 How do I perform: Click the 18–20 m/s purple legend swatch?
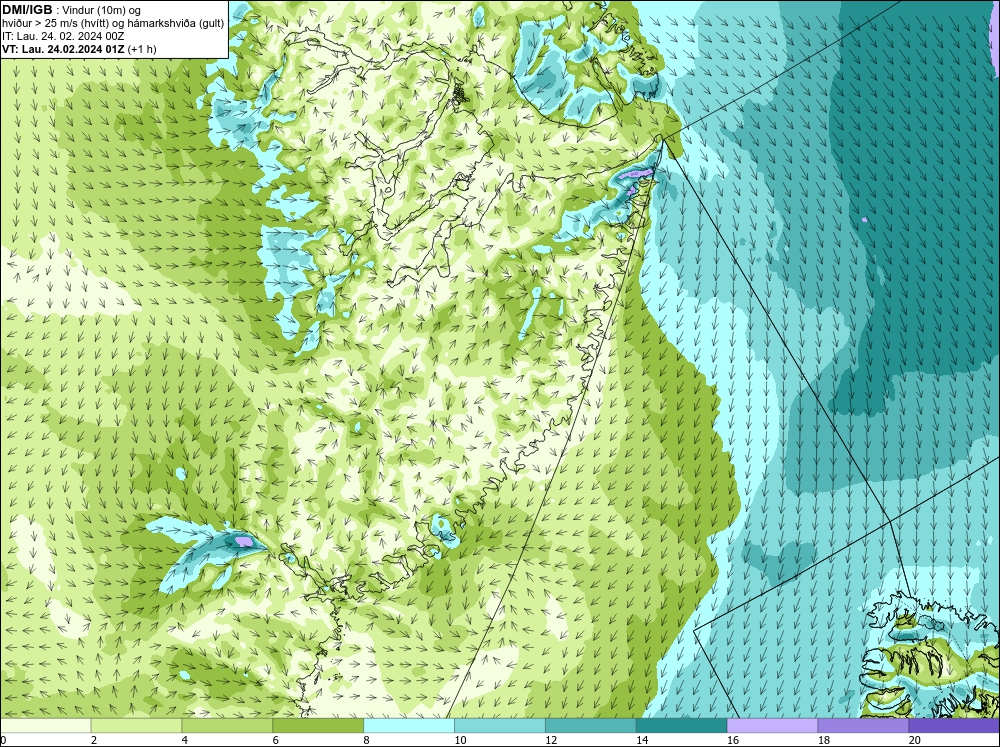click(x=864, y=726)
